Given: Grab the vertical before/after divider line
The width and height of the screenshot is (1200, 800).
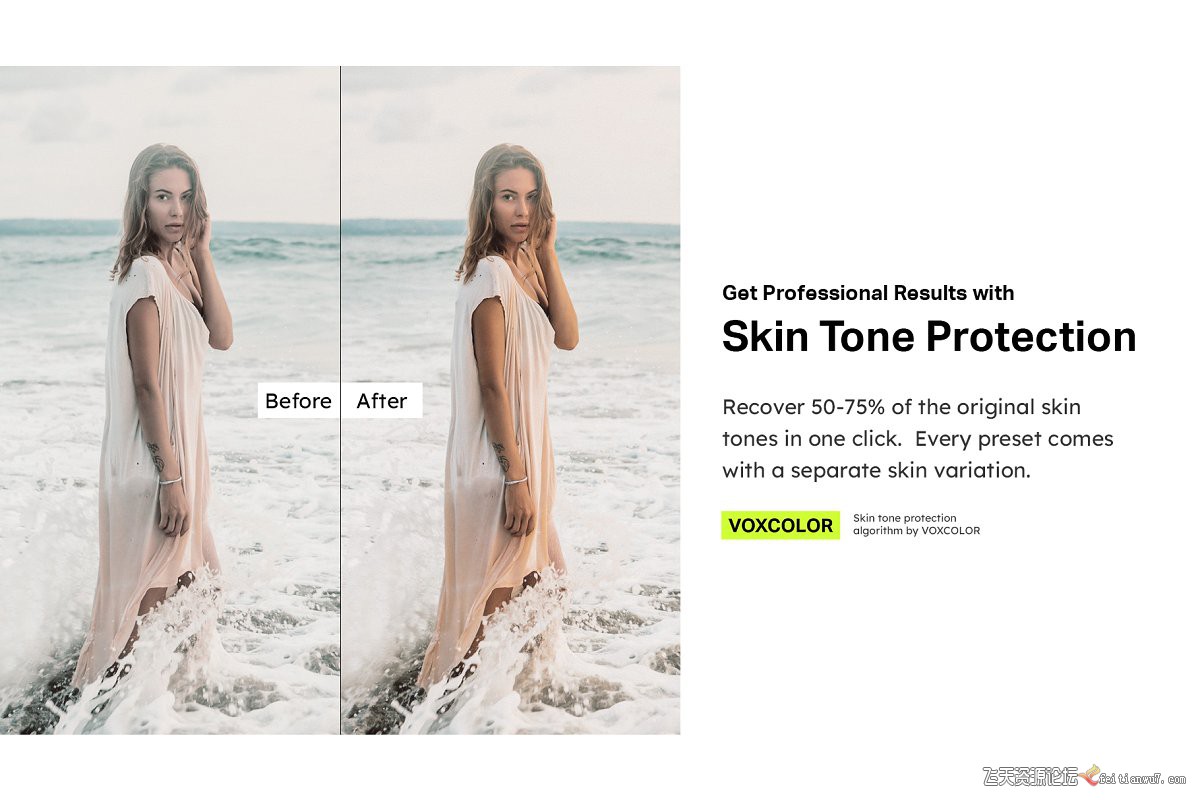Looking at the screenshot, I should pos(341,400).
